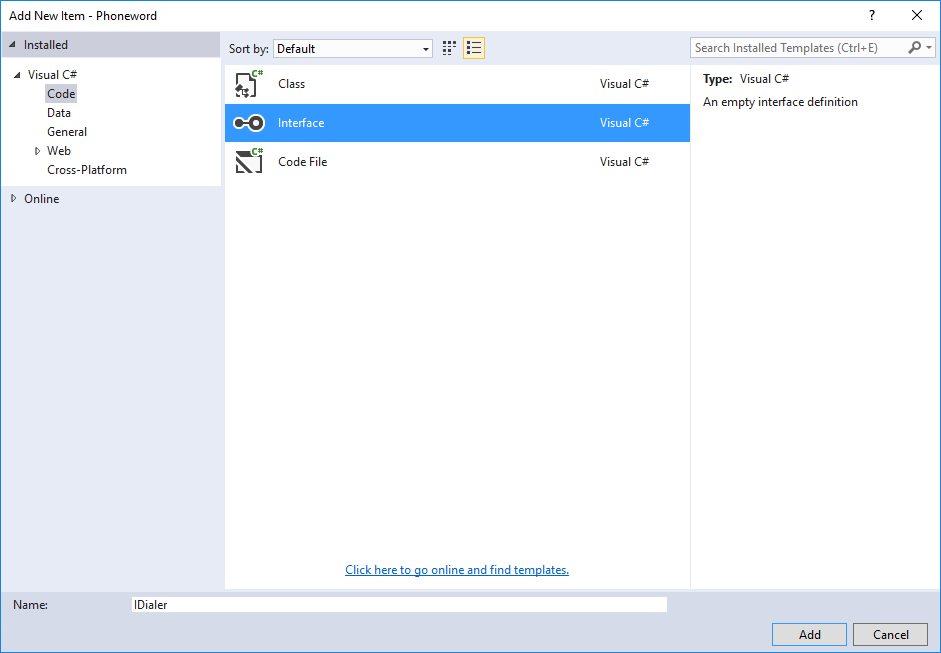Expand the Web tree node
Viewport: 941px width, 653px height.
pos(37,151)
